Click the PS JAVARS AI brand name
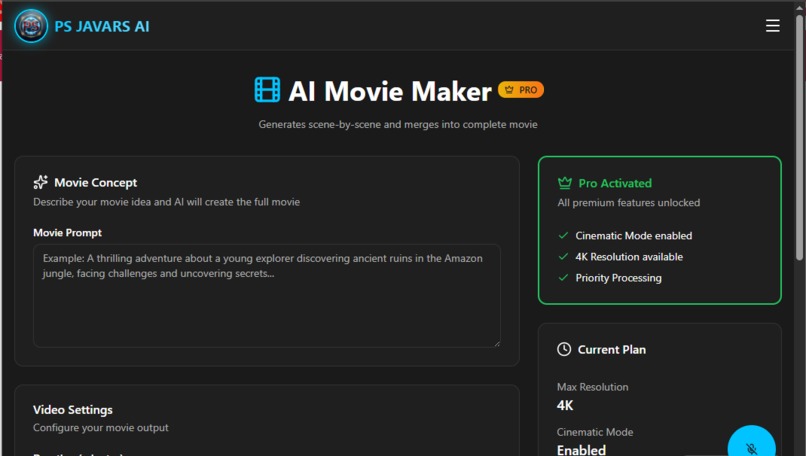The height and width of the screenshot is (456, 806). pyautogui.click(x=102, y=26)
